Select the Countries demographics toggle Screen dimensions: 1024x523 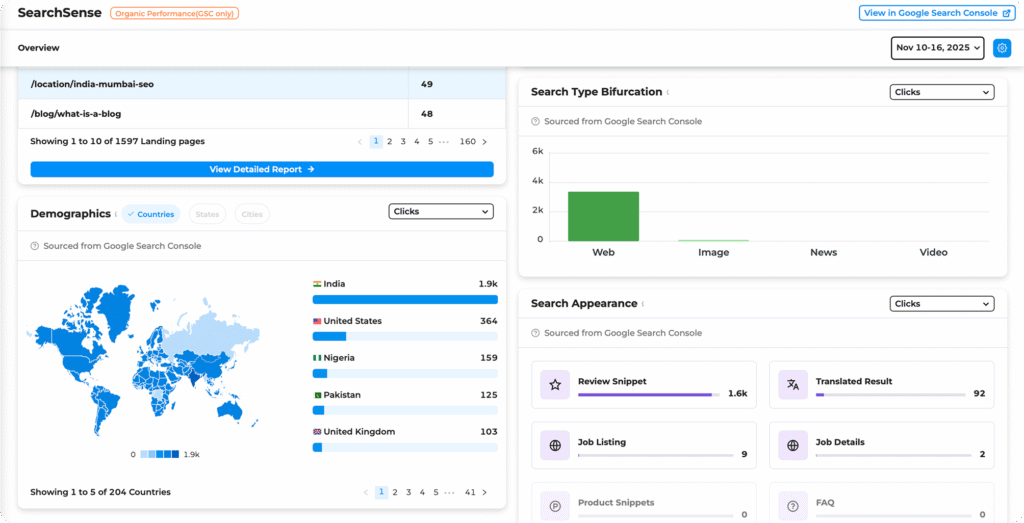pos(150,214)
